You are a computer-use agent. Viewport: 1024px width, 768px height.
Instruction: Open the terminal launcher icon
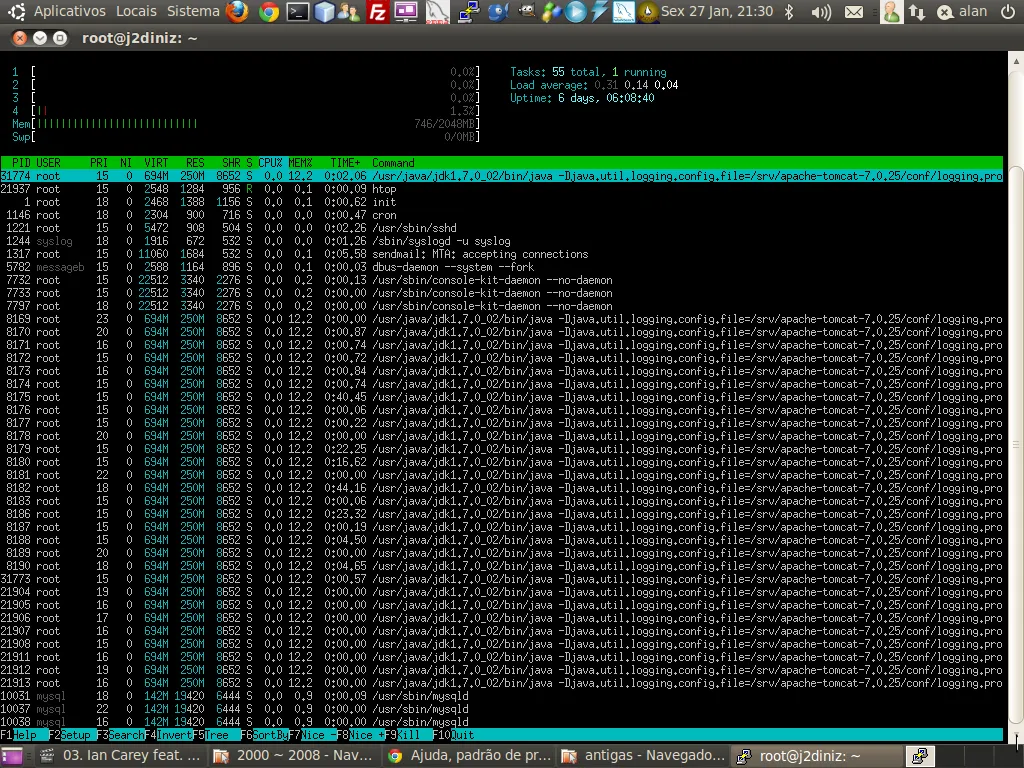[x=297, y=12]
